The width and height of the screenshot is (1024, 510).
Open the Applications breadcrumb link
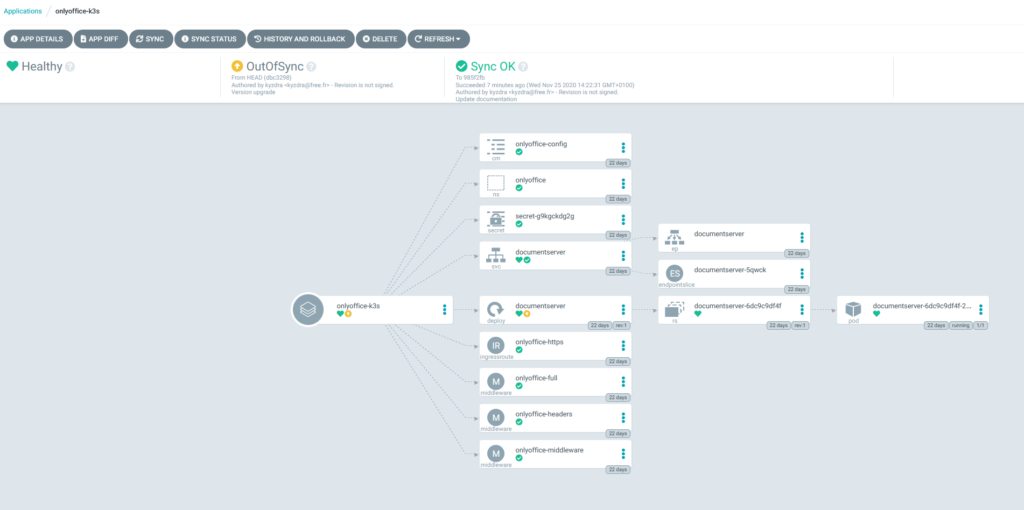click(x=23, y=11)
